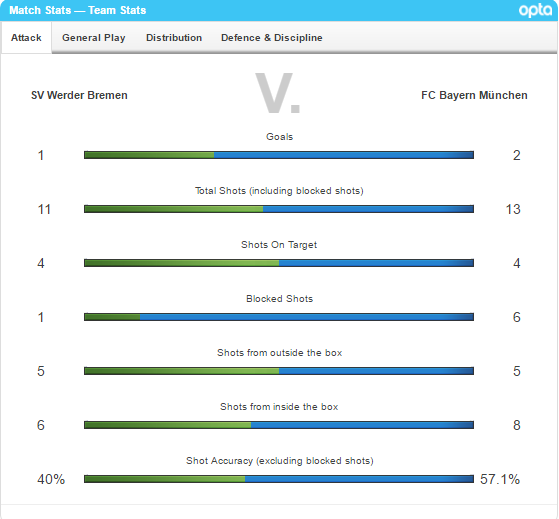Screen dimensions: 559x519
Task: Click the Shots On Target bar
Action: (x=279, y=263)
